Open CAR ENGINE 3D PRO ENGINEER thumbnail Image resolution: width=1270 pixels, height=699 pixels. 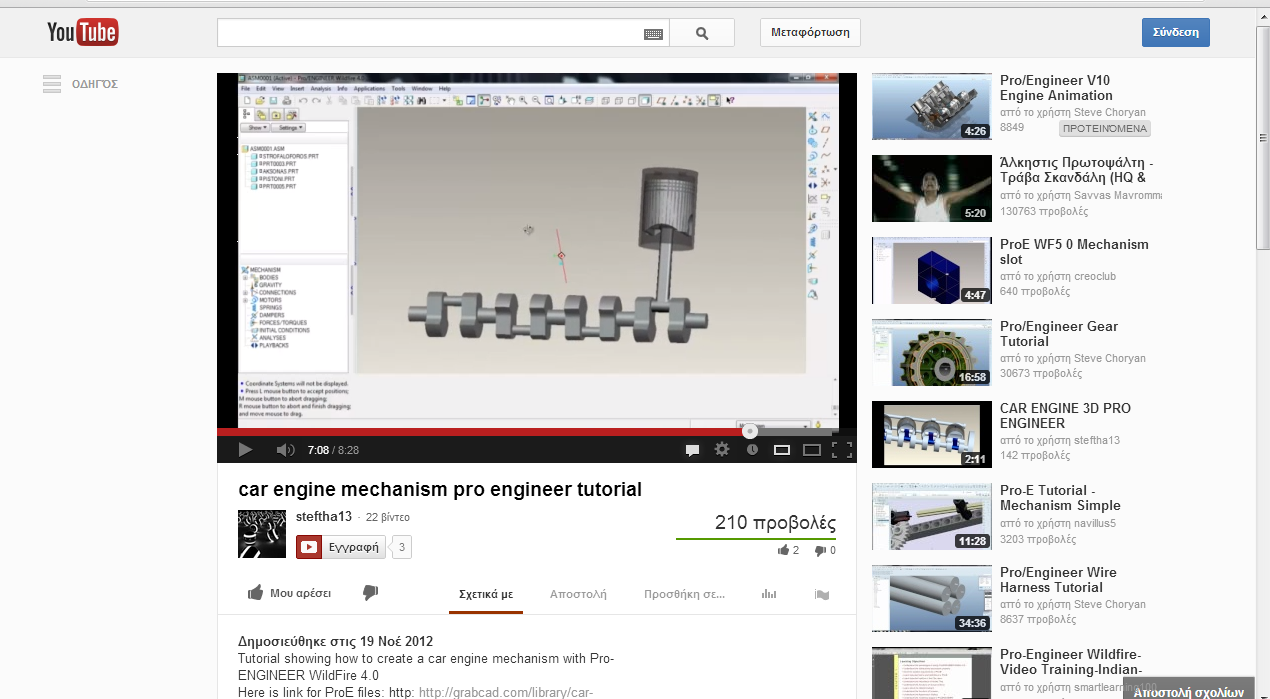click(x=932, y=435)
